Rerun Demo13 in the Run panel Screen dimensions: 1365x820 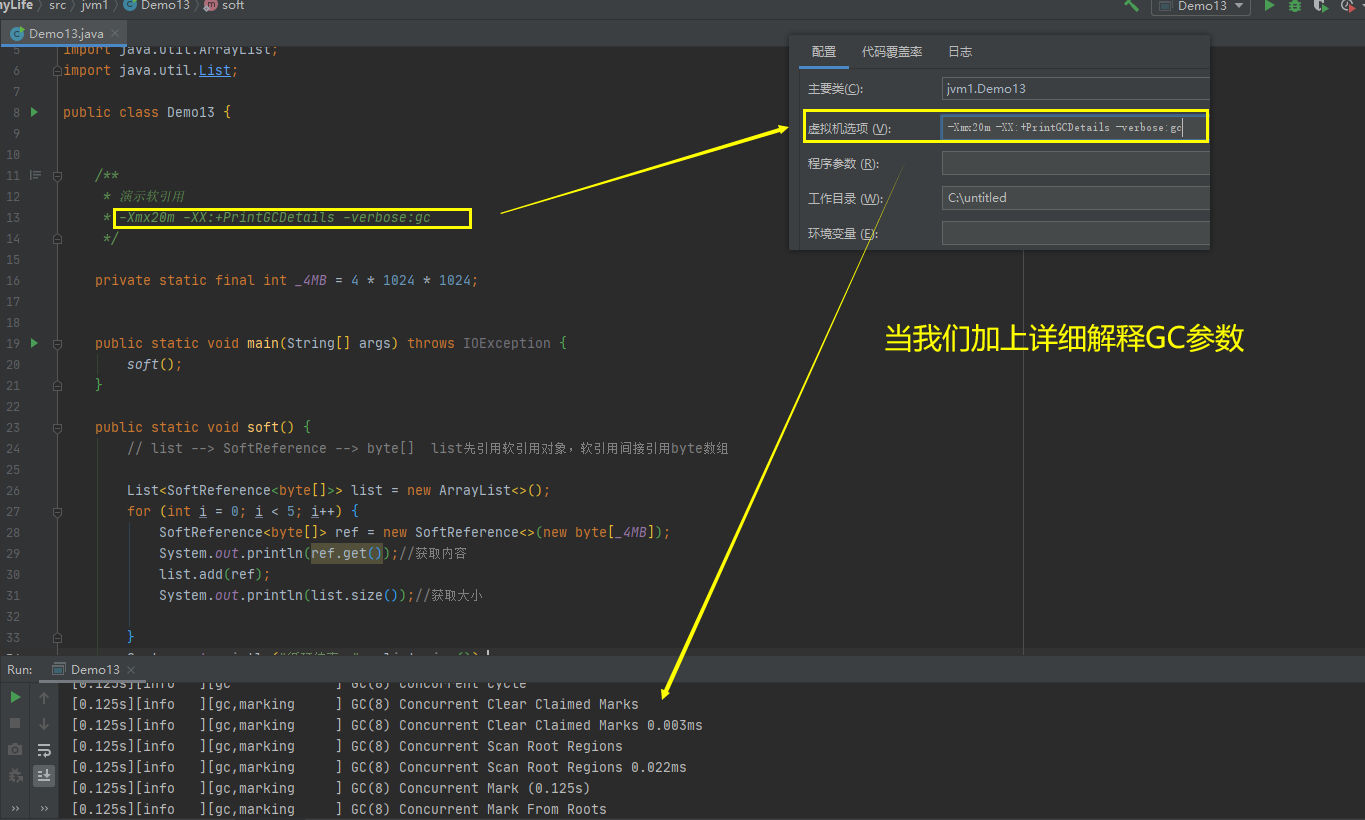coord(15,697)
